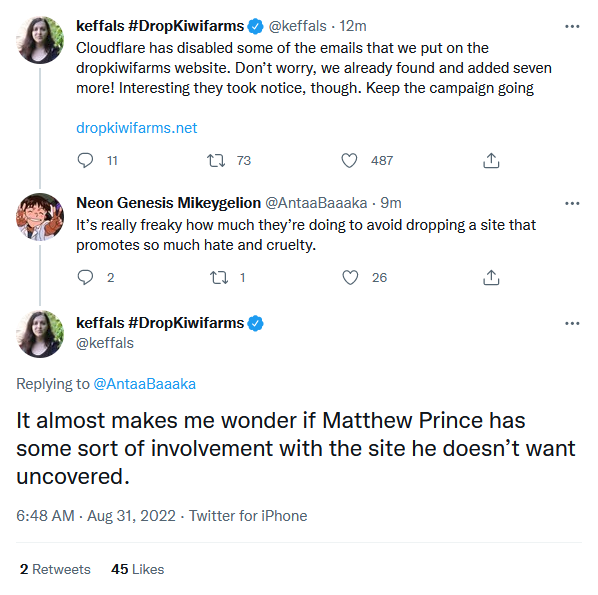Viewport: 598px width, 595px height.
Task: Share the AntaaBaaaka tweet
Action: coord(491,277)
